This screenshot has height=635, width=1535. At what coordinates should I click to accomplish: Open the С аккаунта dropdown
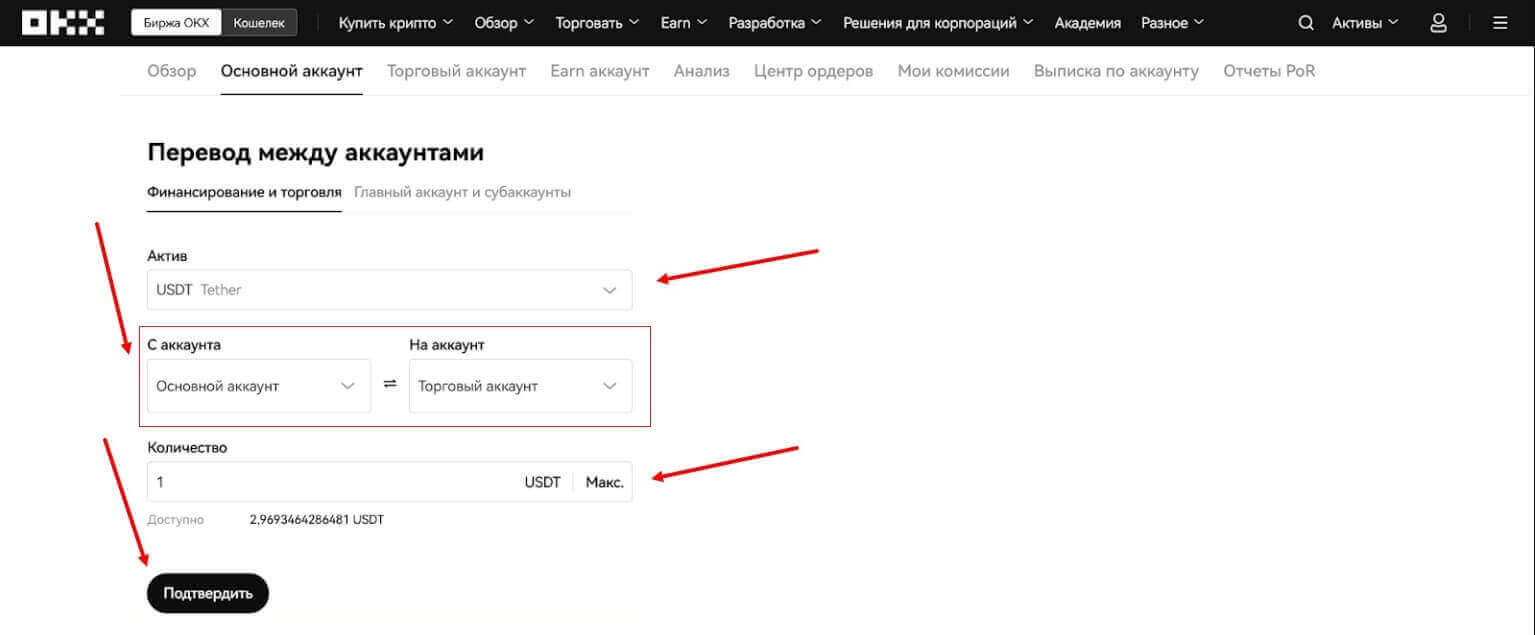pos(258,386)
